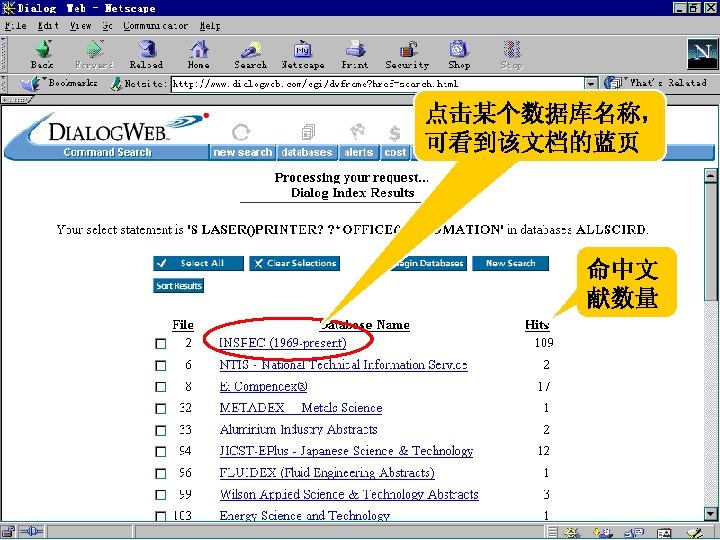Image resolution: width=720 pixels, height=540 pixels.
Task: Open INSPEC (1969-present) link
Action: pyautogui.click(x=283, y=343)
